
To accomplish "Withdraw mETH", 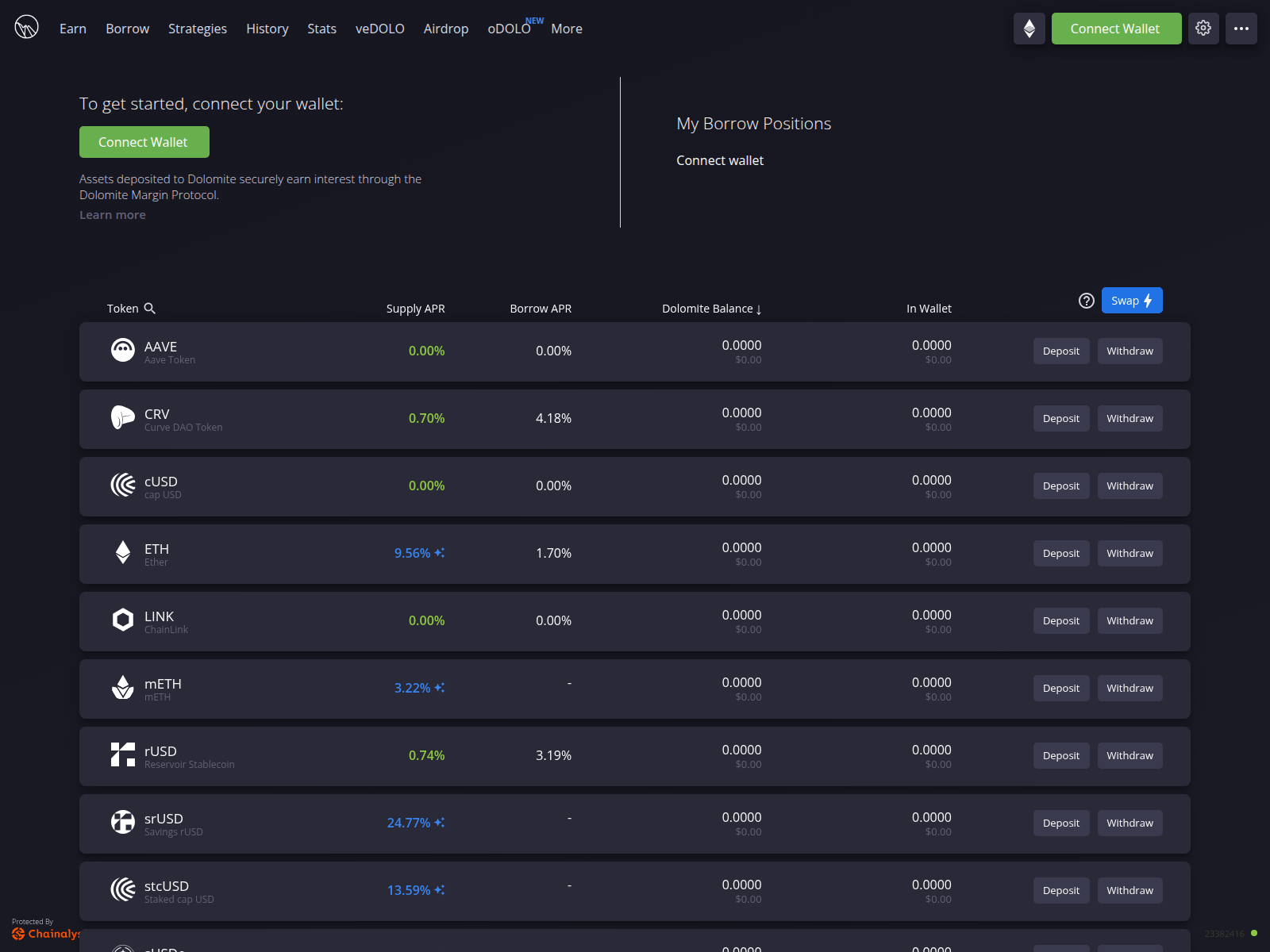I will pyautogui.click(x=1130, y=688).
